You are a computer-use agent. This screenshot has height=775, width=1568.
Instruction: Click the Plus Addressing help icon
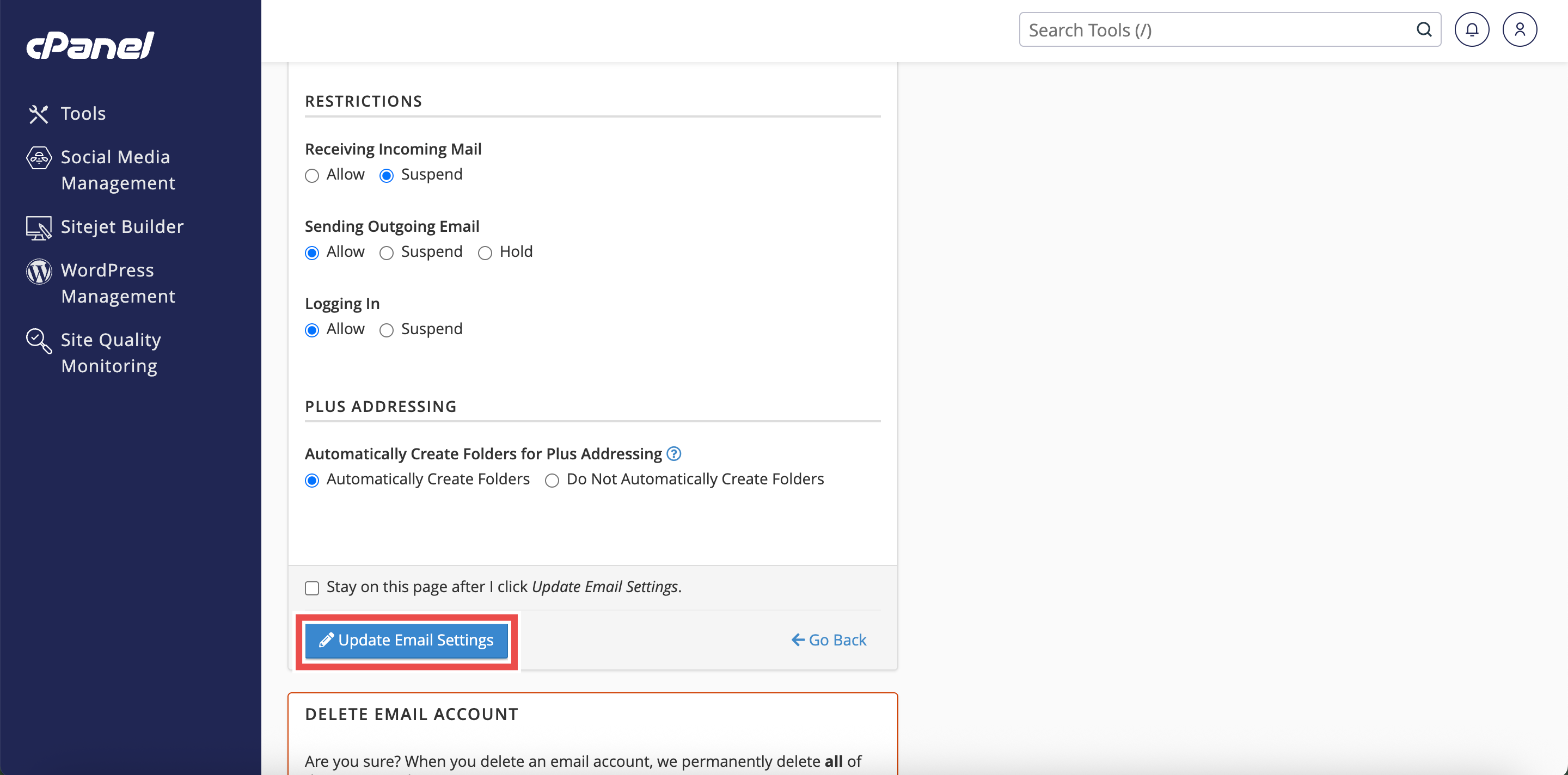click(673, 454)
